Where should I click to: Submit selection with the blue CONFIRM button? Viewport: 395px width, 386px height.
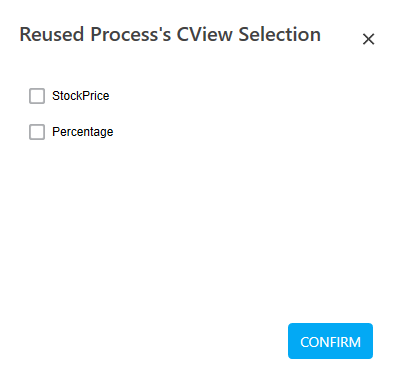330,341
